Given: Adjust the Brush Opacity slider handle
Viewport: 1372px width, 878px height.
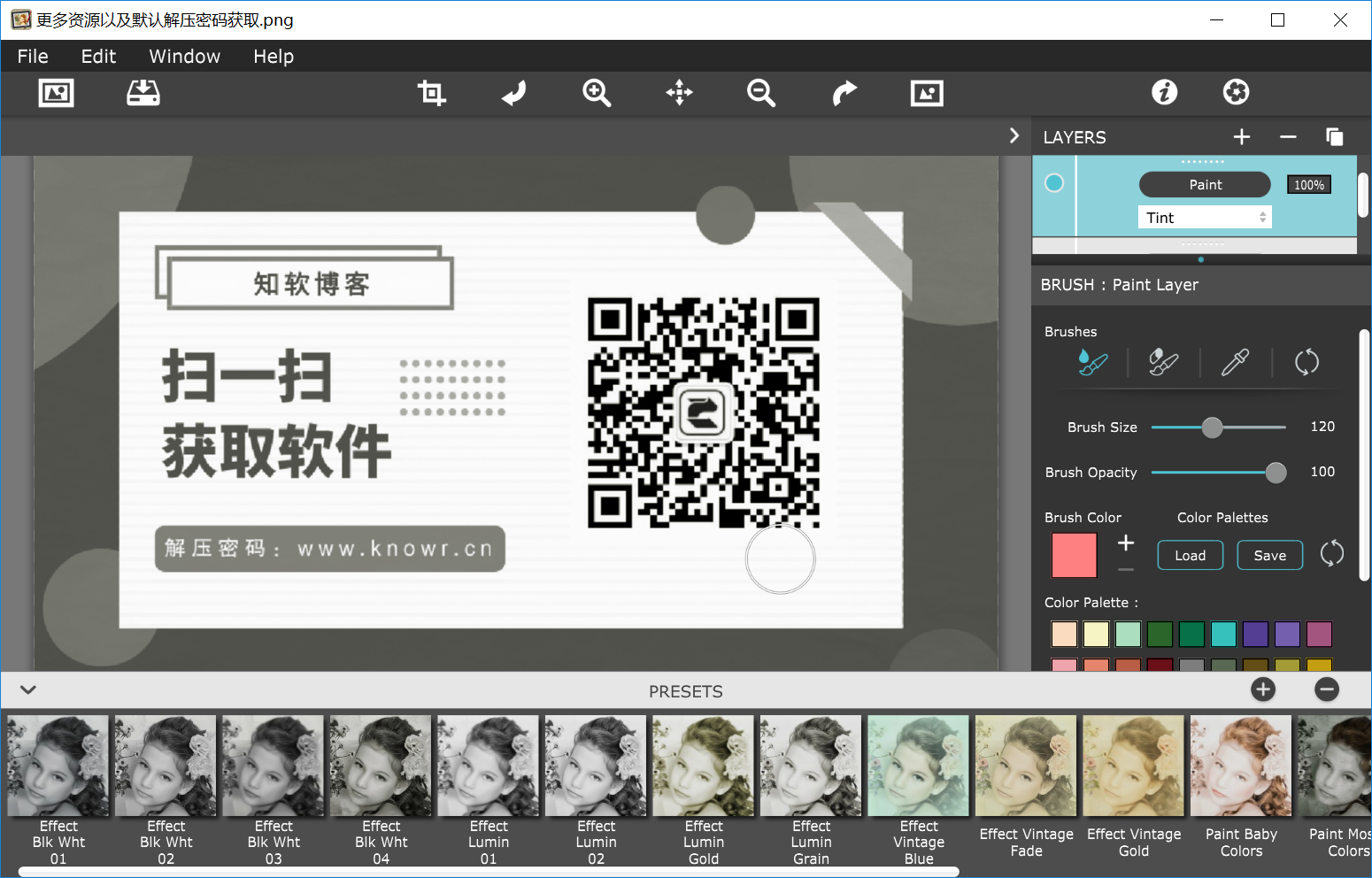Looking at the screenshot, I should 1276,473.
